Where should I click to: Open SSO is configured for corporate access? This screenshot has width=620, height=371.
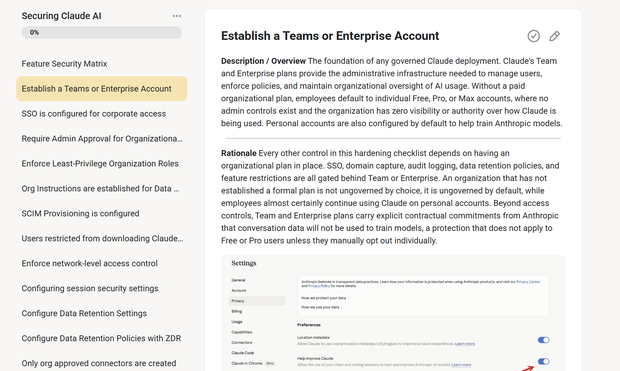point(94,114)
